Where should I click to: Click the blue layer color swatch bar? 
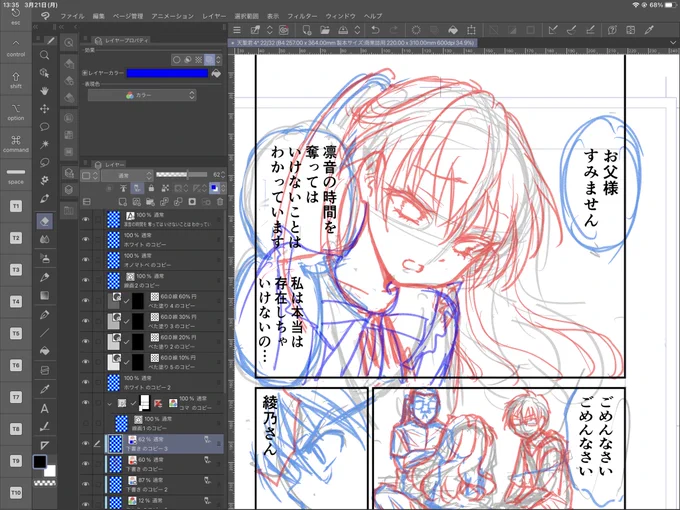[x=167, y=73]
